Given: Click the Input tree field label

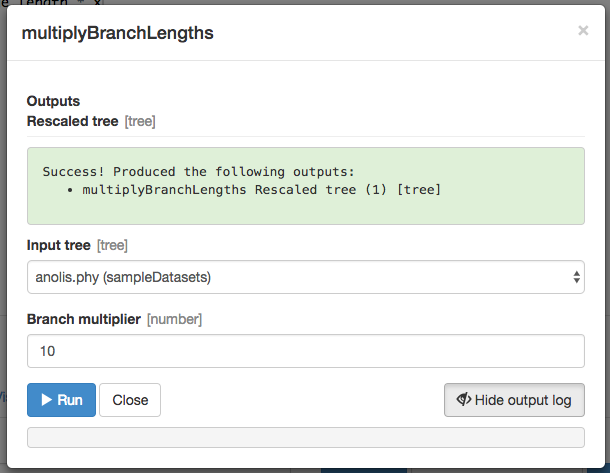Looking at the screenshot, I should coord(59,245).
